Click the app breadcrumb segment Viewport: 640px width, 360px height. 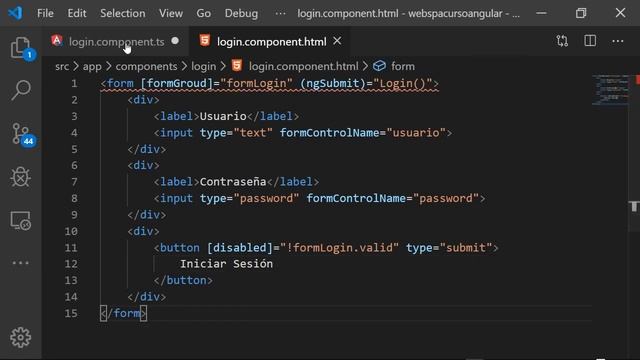tap(92, 66)
